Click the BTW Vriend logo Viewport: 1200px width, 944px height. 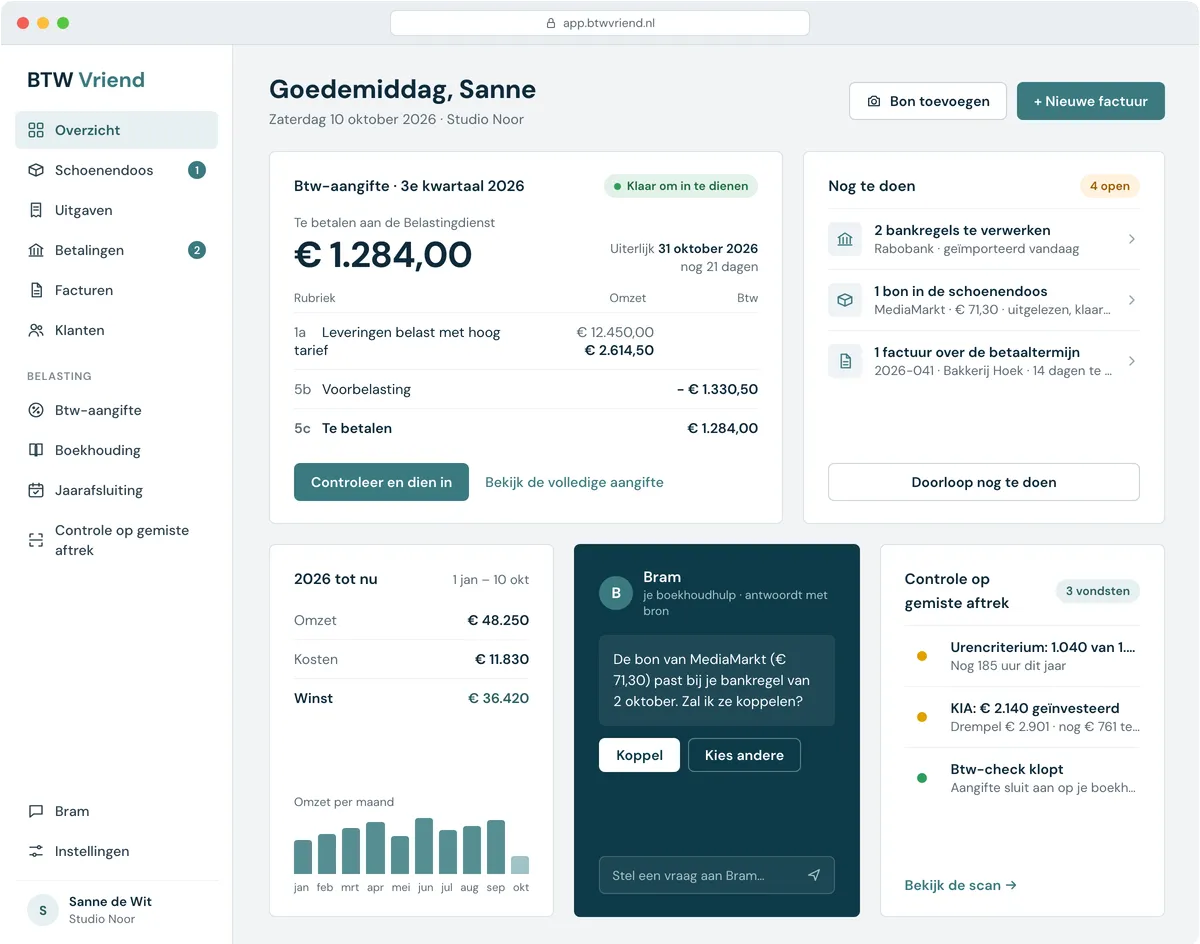point(86,80)
